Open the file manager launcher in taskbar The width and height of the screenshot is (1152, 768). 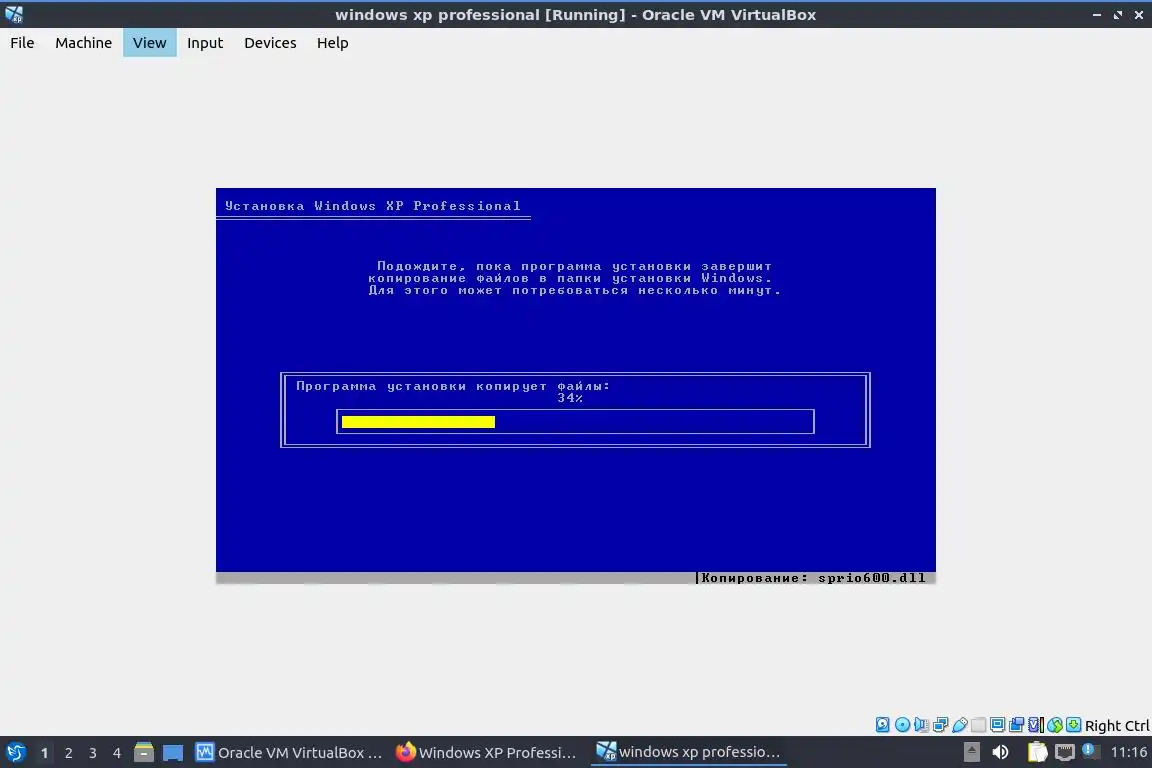144,752
